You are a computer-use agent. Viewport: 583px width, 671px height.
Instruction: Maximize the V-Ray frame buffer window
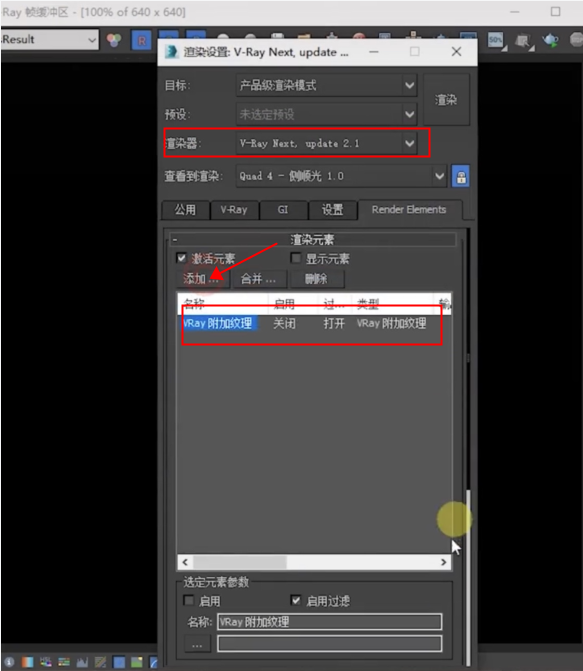(x=556, y=12)
